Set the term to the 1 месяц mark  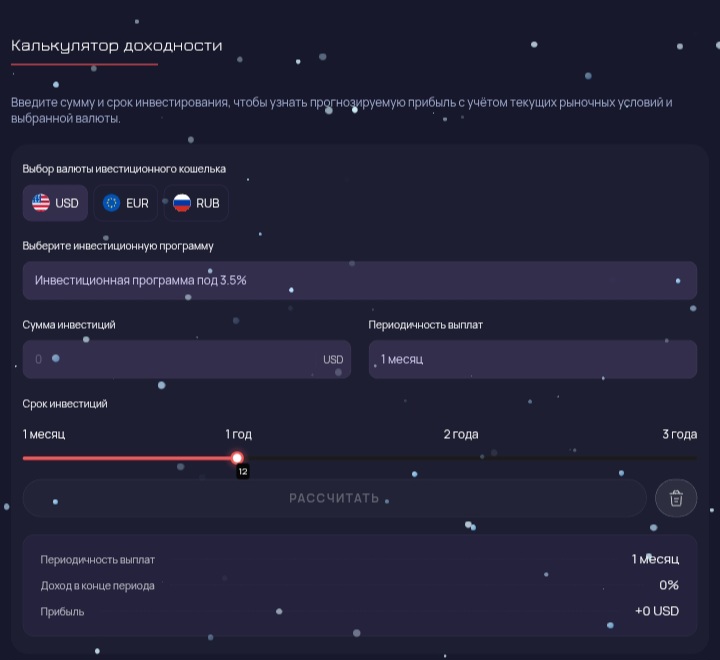tap(43, 434)
